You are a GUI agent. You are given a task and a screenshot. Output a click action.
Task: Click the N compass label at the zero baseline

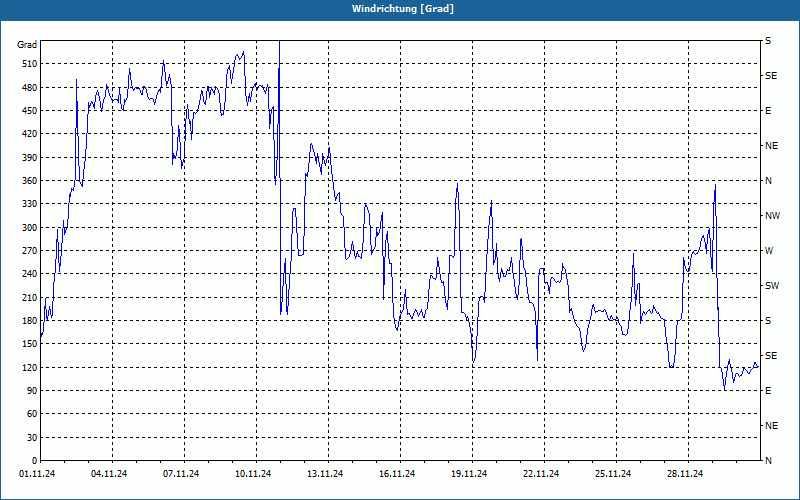(x=768, y=461)
